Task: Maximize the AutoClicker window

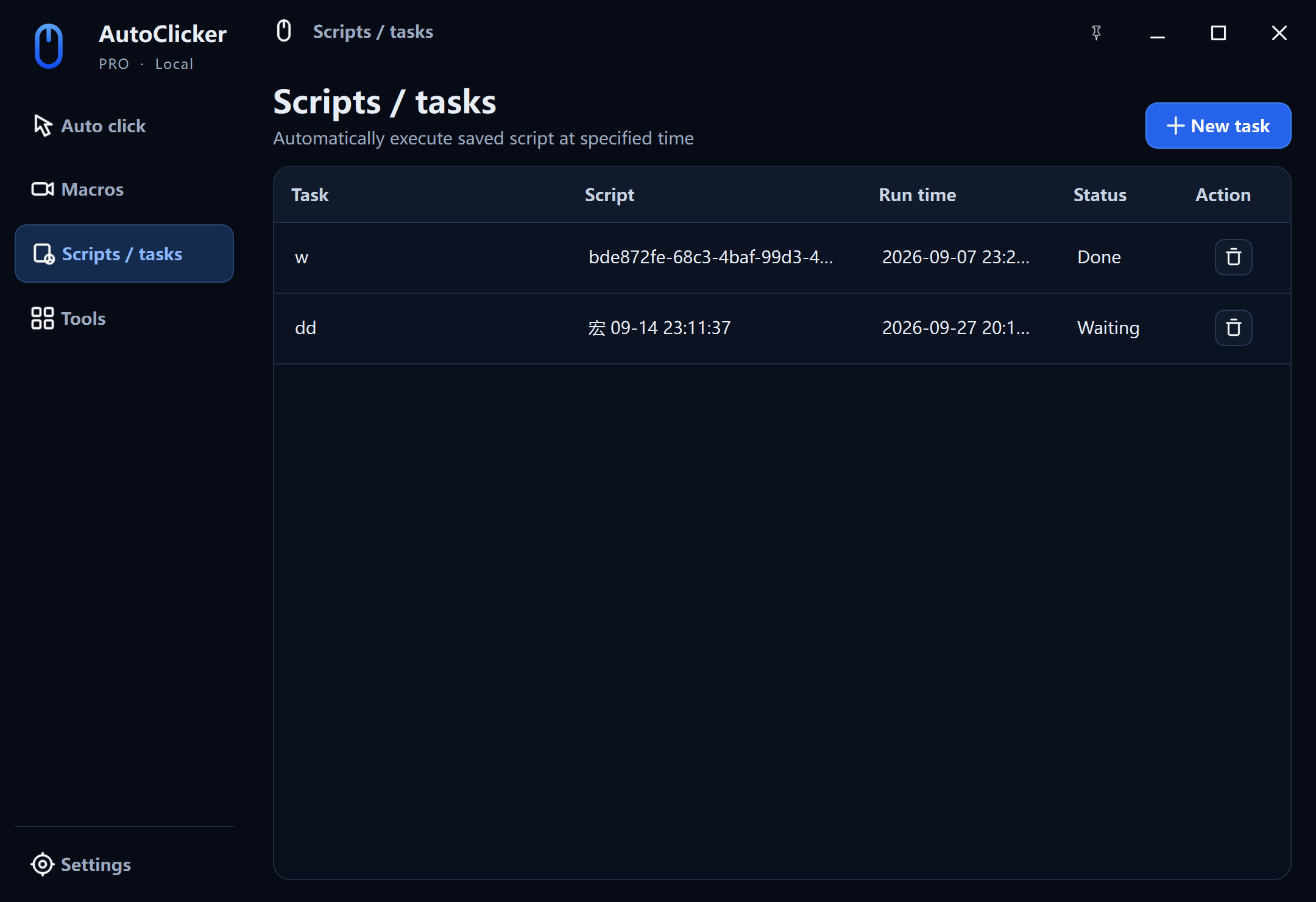Action: 1219,33
